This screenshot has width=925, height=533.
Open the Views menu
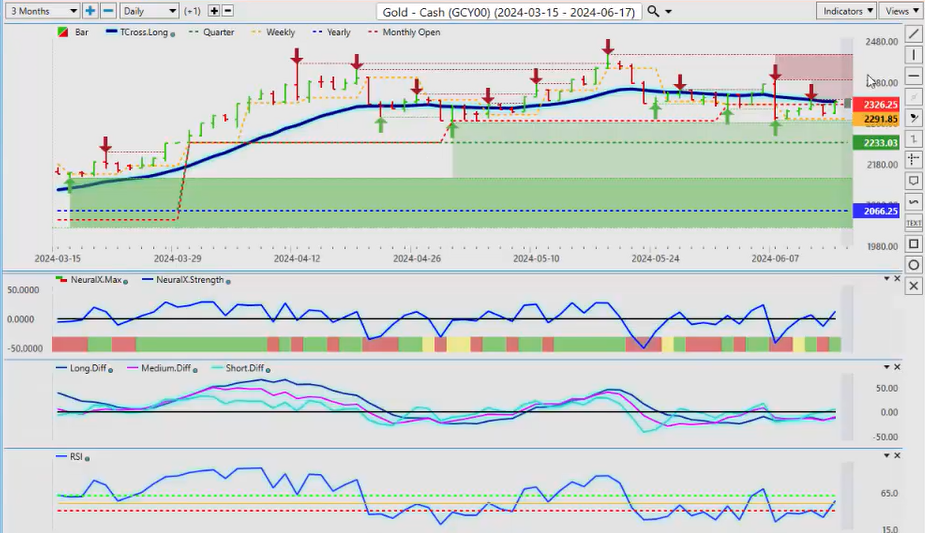click(901, 11)
